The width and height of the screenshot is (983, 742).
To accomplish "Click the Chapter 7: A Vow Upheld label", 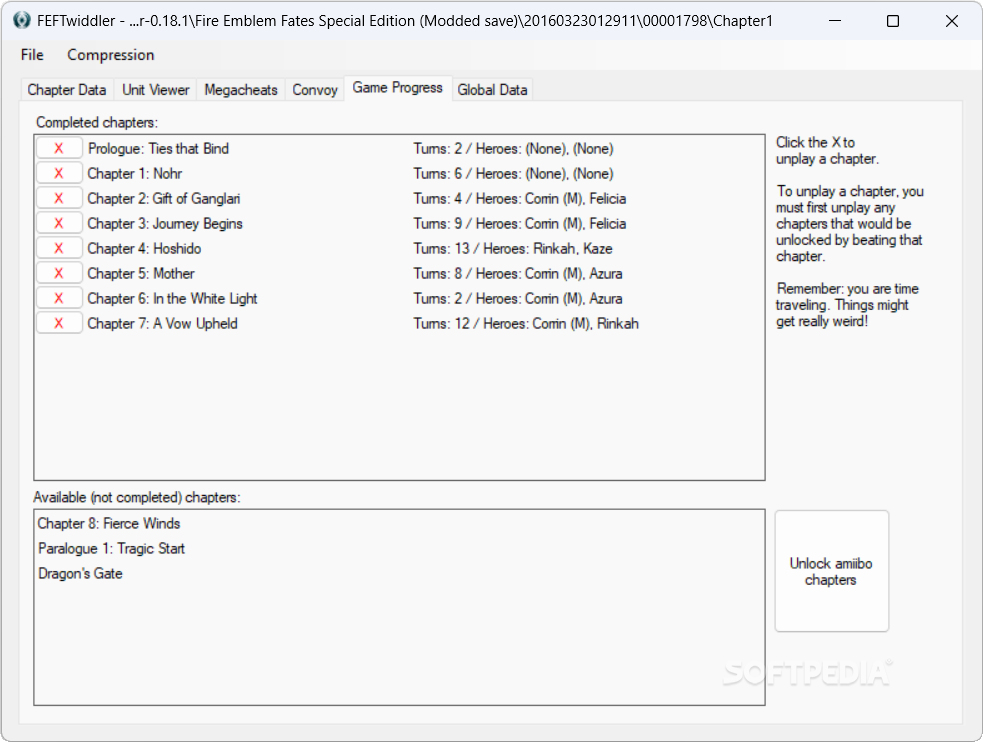I will click(x=162, y=324).
